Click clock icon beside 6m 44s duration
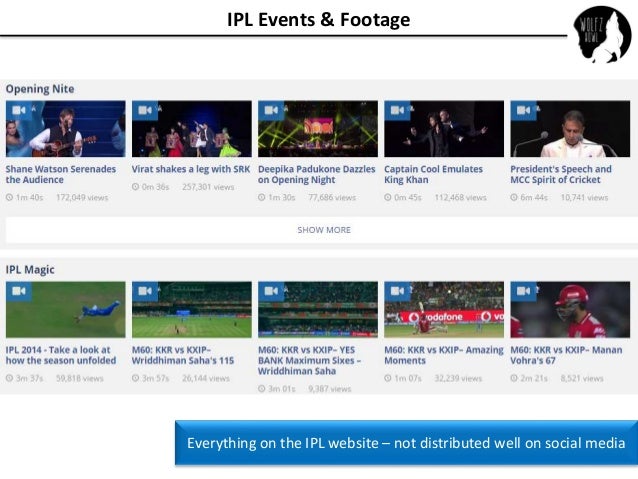 coord(514,197)
